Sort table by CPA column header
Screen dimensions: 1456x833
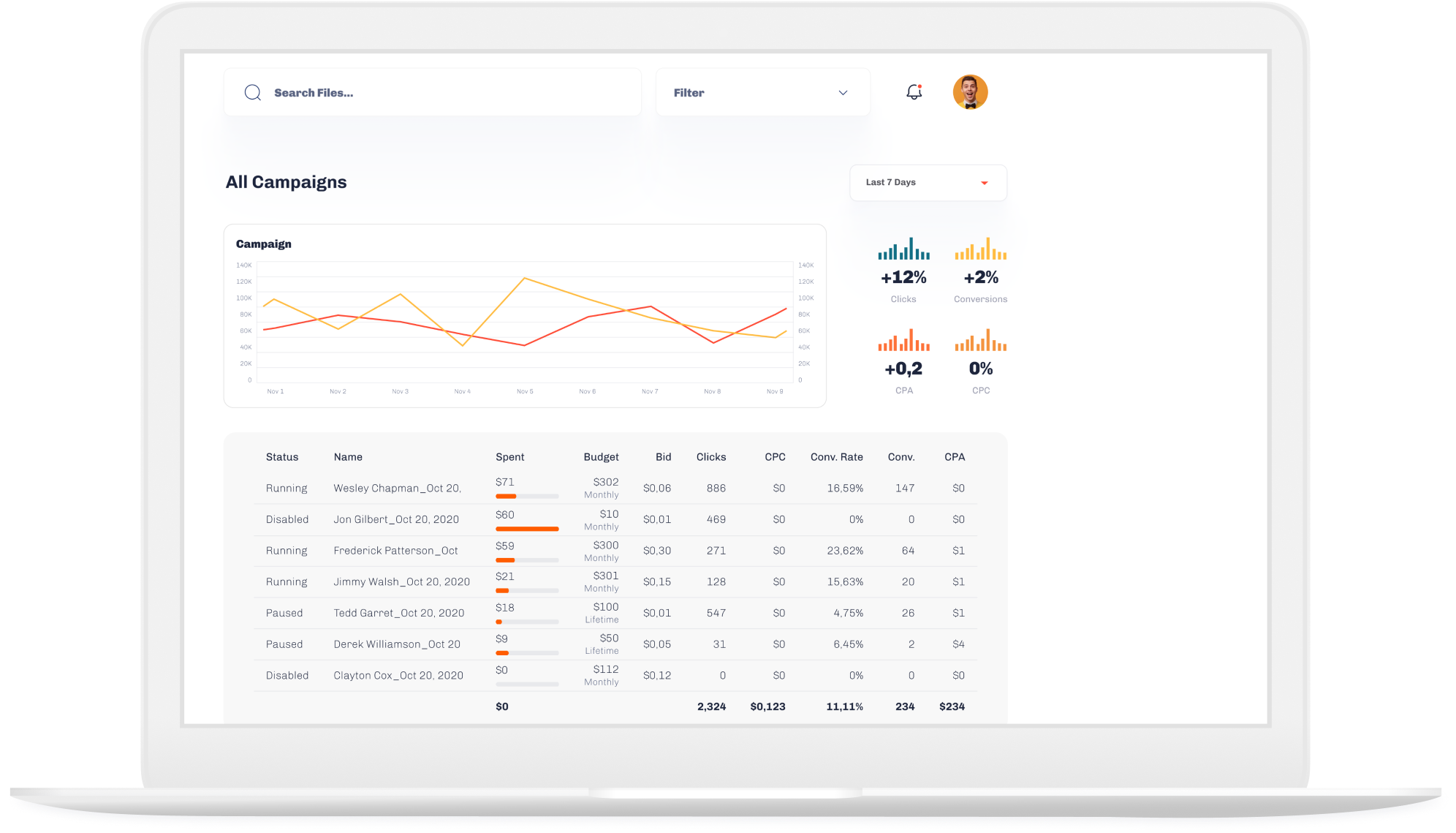pyautogui.click(x=955, y=457)
